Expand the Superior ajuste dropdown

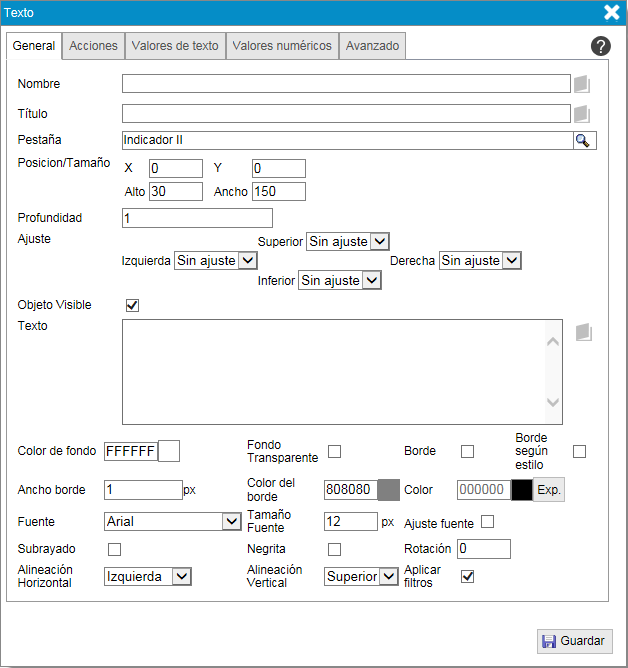(347, 241)
